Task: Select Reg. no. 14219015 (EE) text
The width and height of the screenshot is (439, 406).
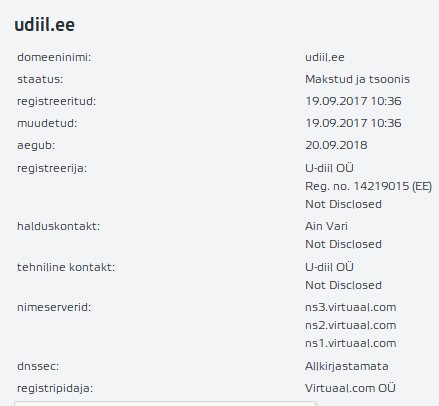Action: (x=368, y=186)
